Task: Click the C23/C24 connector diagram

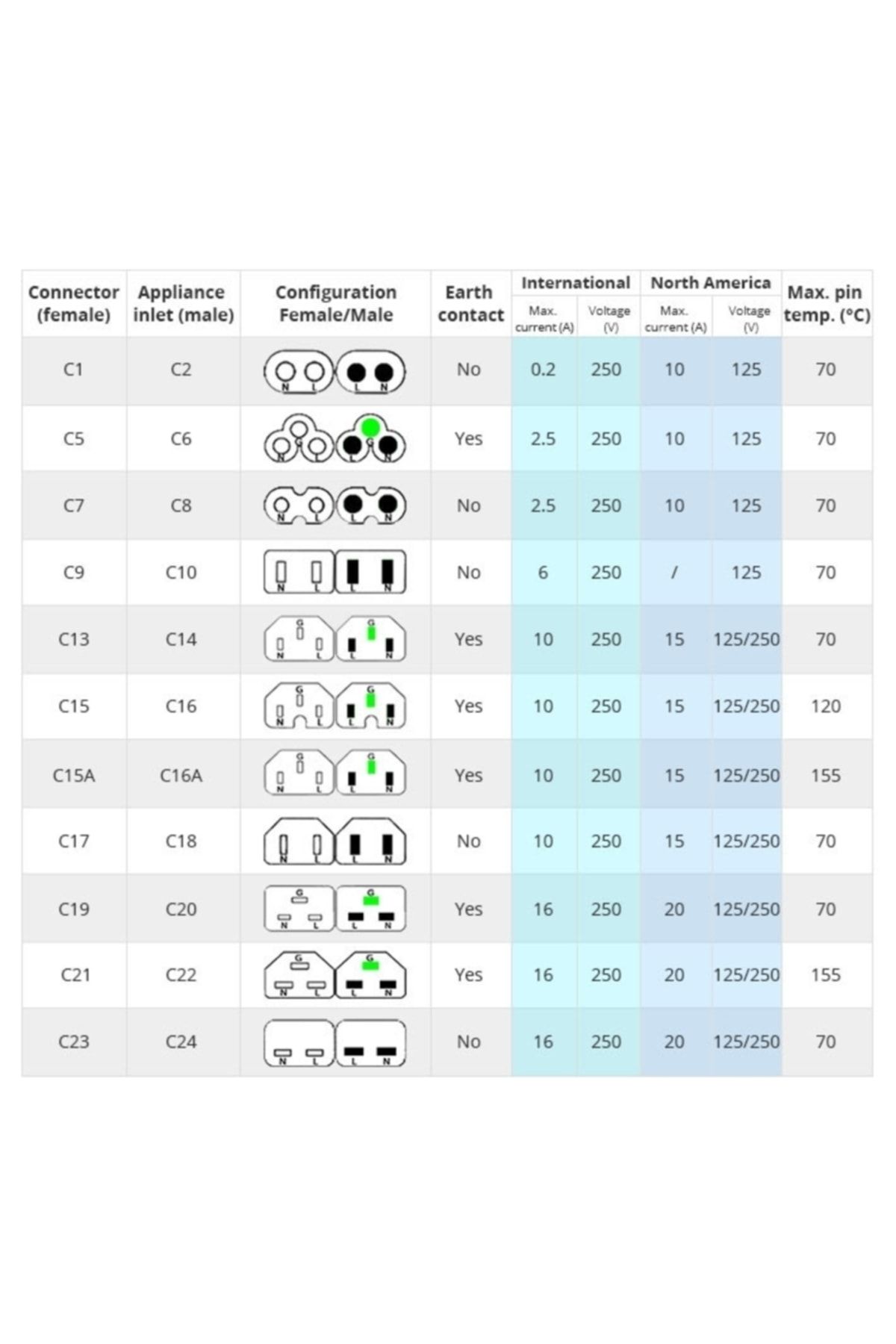Action: click(x=335, y=1042)
